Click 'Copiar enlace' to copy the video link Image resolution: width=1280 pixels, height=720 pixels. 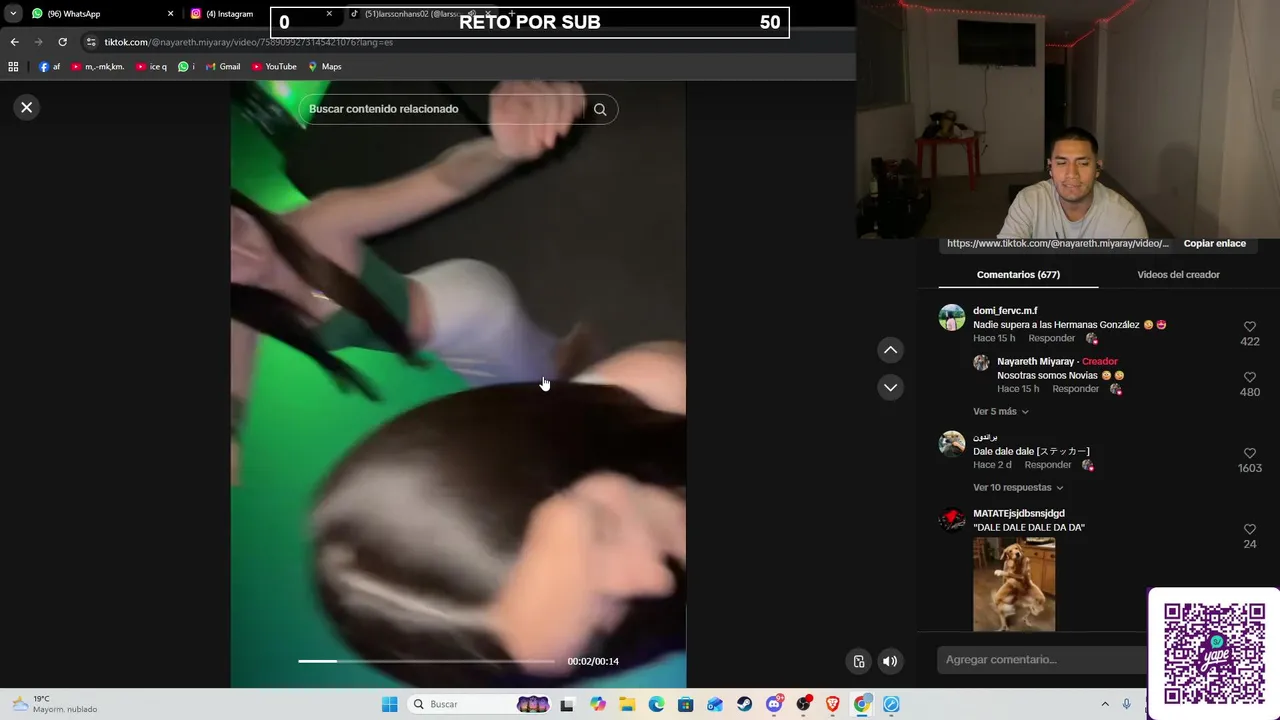1215,244
